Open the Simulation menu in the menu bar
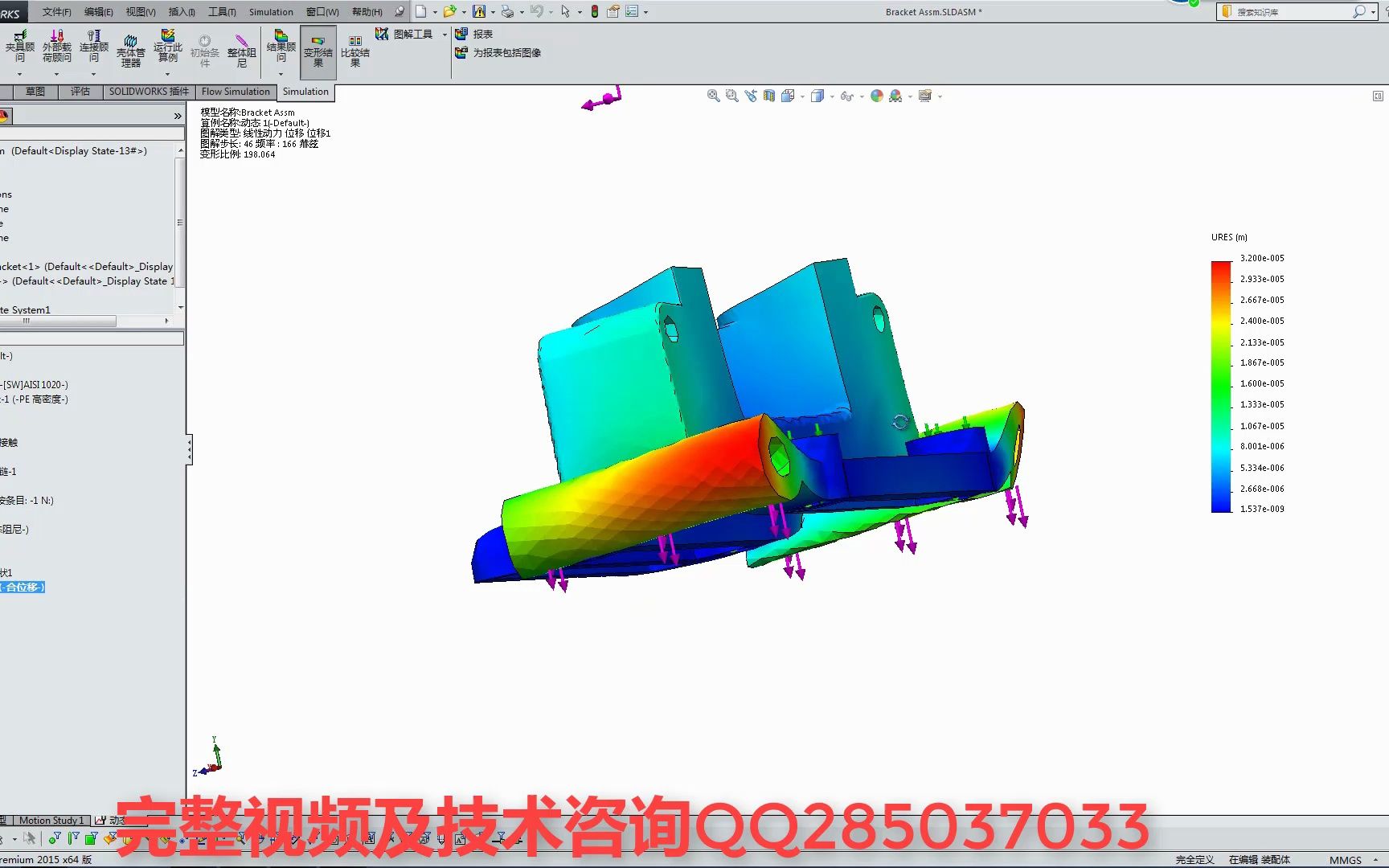 click(x=271, y=11)
